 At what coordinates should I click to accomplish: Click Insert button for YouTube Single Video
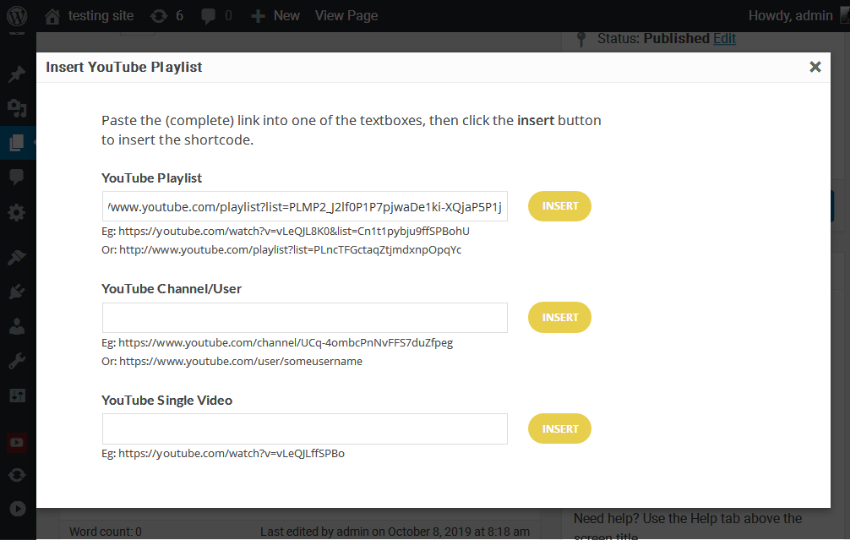559,429
